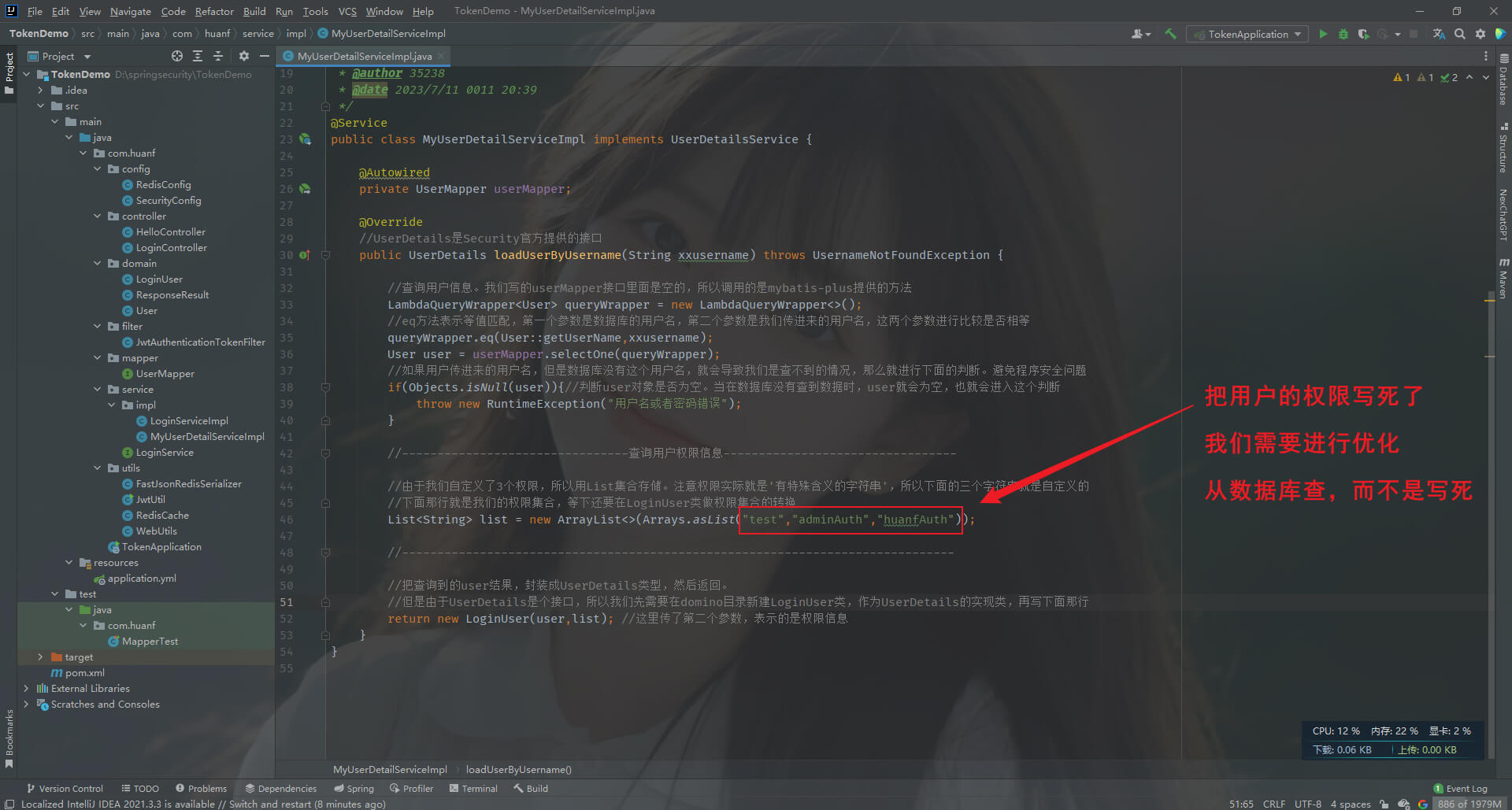Open editor tabs three-dot menu
Image resolution: width=1512 pixels, height=810 pixels.
pyautogui.click(x=1486, y=56)
